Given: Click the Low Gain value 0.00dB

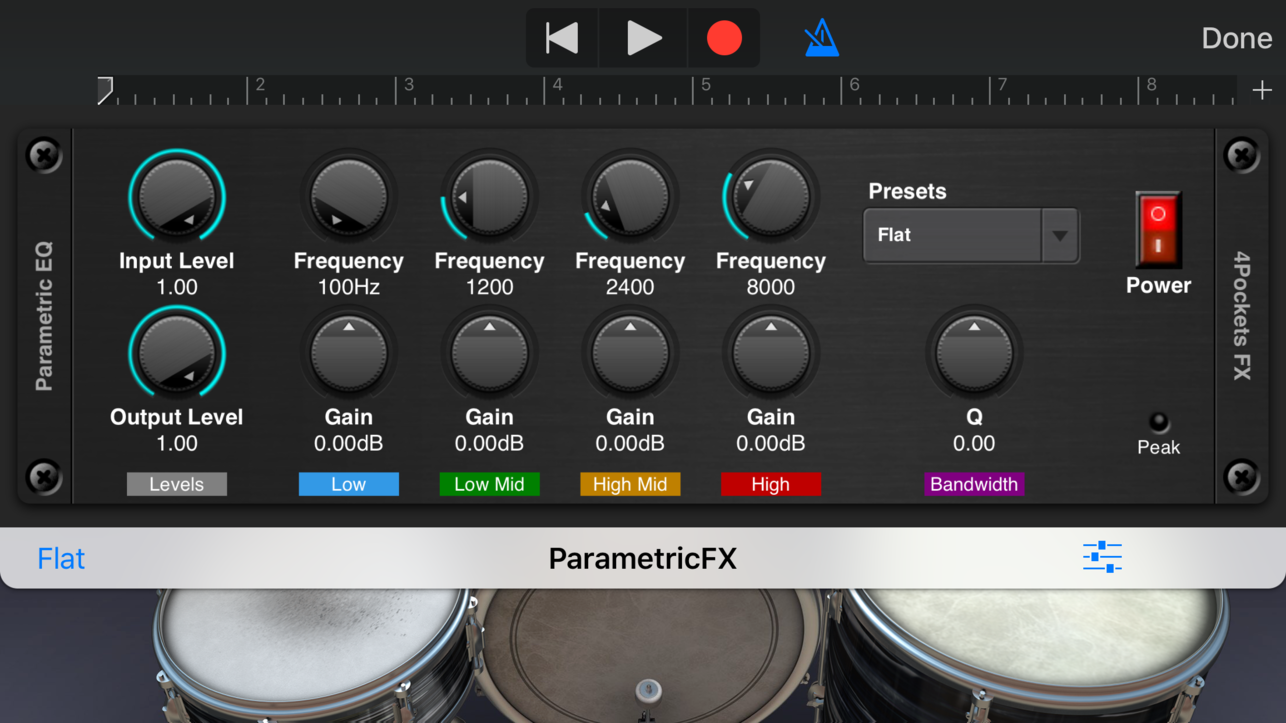Looking at the screenshot, I should click(x=348, y=443).
